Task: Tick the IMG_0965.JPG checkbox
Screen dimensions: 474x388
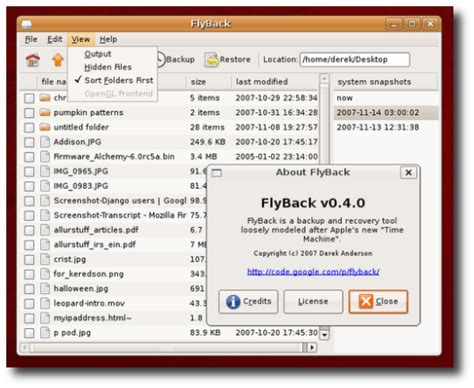Action: (x=29, y=171)
